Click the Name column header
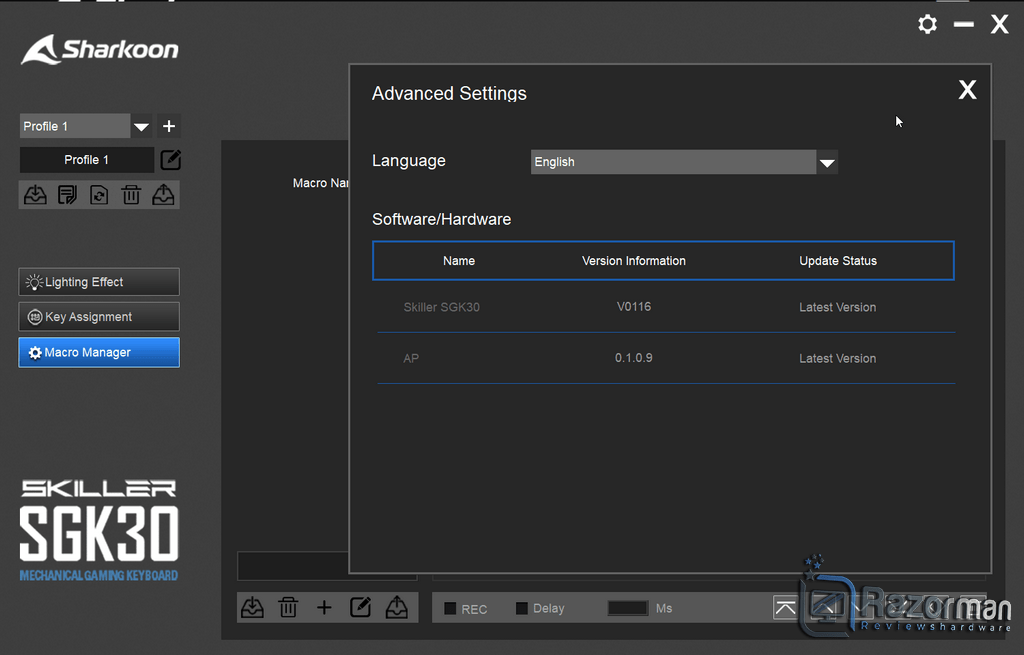The height and width of the screenshot is (655, 1024). coord(459,261)
